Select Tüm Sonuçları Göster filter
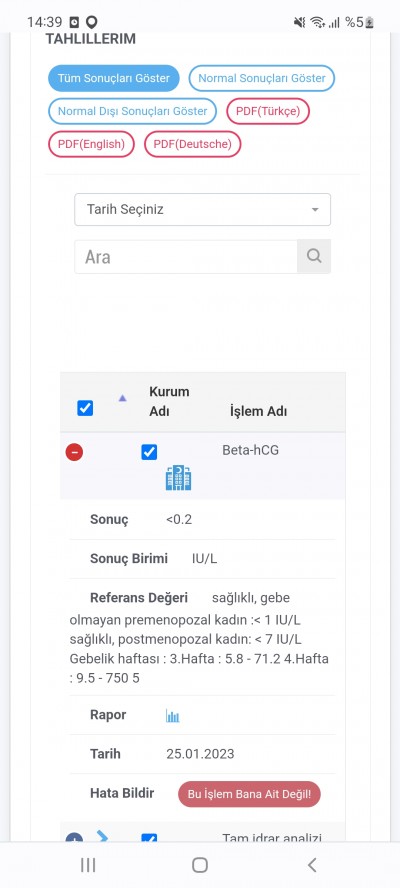The image size is (400, 888). coord(113,78)
